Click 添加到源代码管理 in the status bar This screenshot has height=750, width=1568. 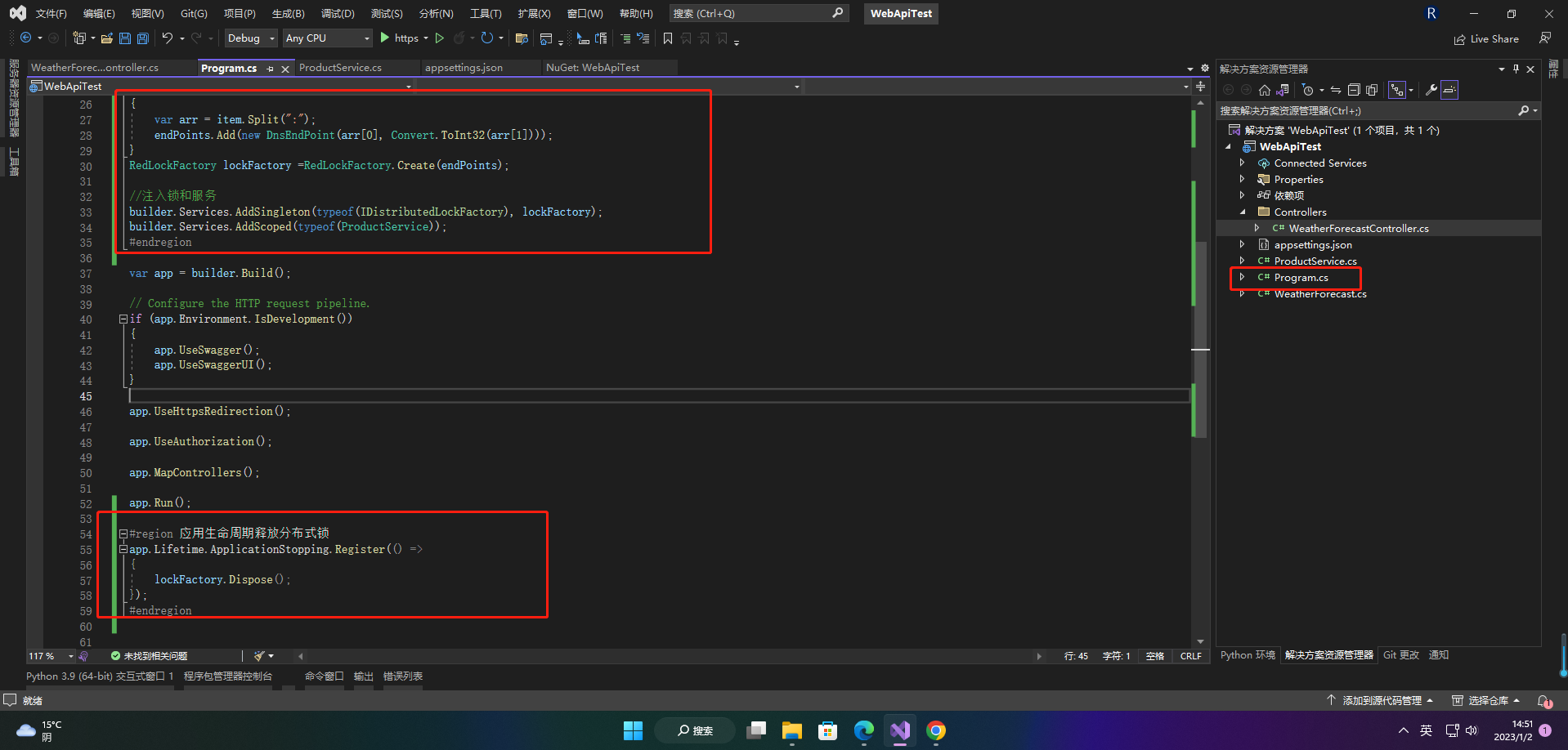pyautogui.click(x=1380, y=701)
